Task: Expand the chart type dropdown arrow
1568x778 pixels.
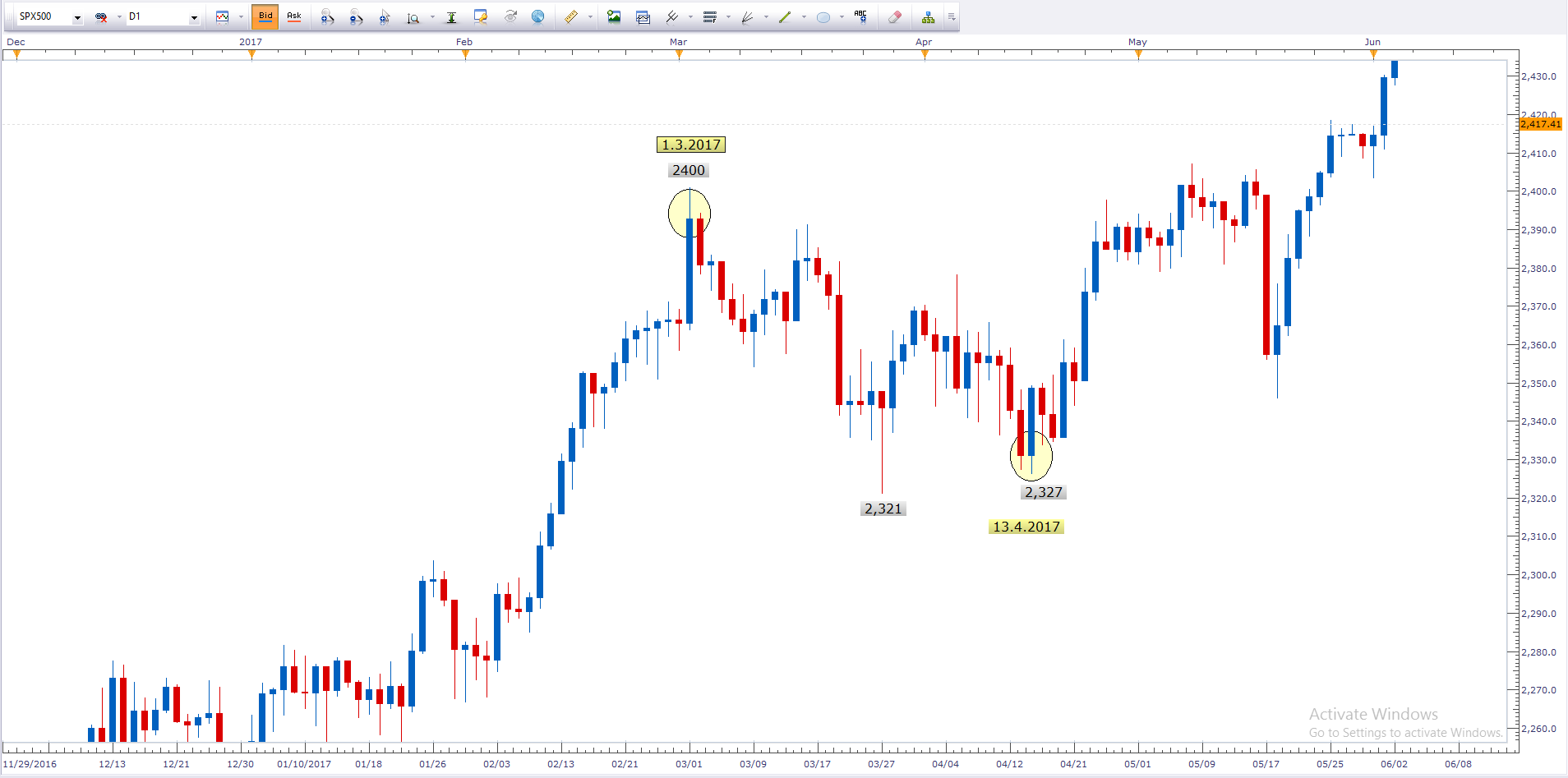Action: [x=241, y=17]
